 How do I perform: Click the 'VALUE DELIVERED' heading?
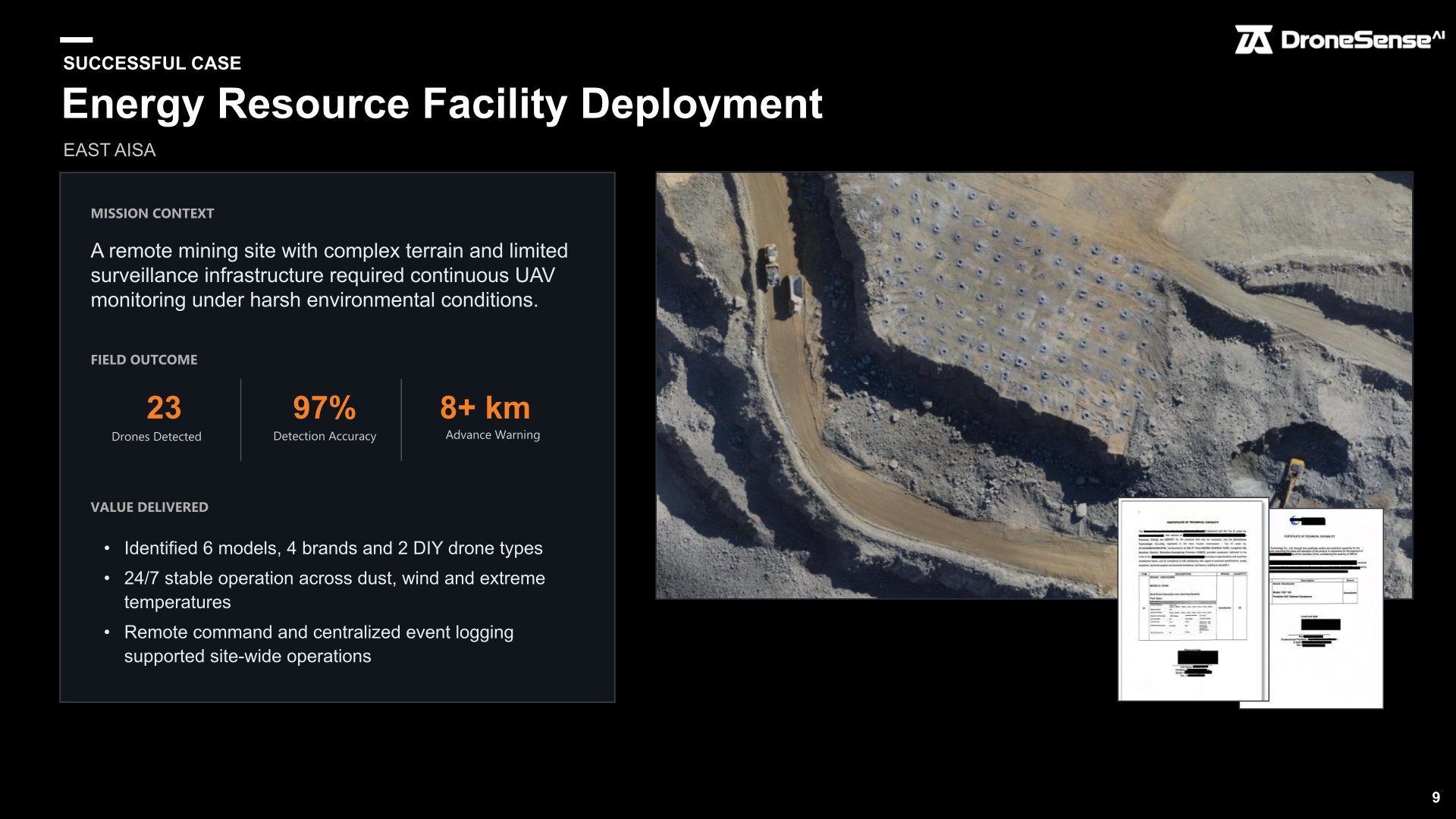pyautogui.click(x=149, y=507)
